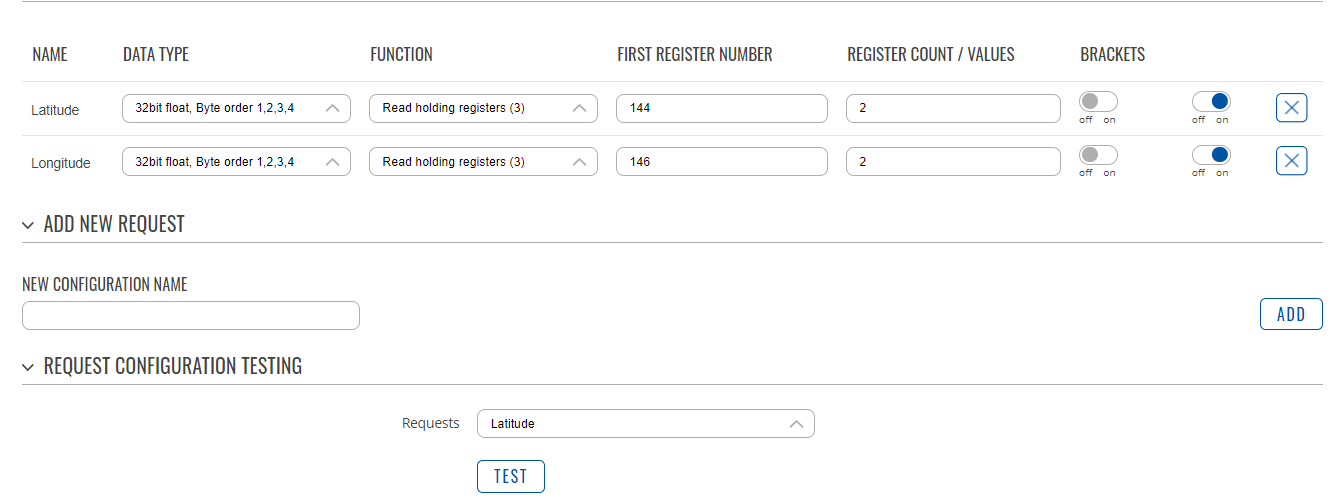The height and width of the screenshot is (500, 1337).
Task: Focus the New Configuration Name field
Action: tap(191, 316)
